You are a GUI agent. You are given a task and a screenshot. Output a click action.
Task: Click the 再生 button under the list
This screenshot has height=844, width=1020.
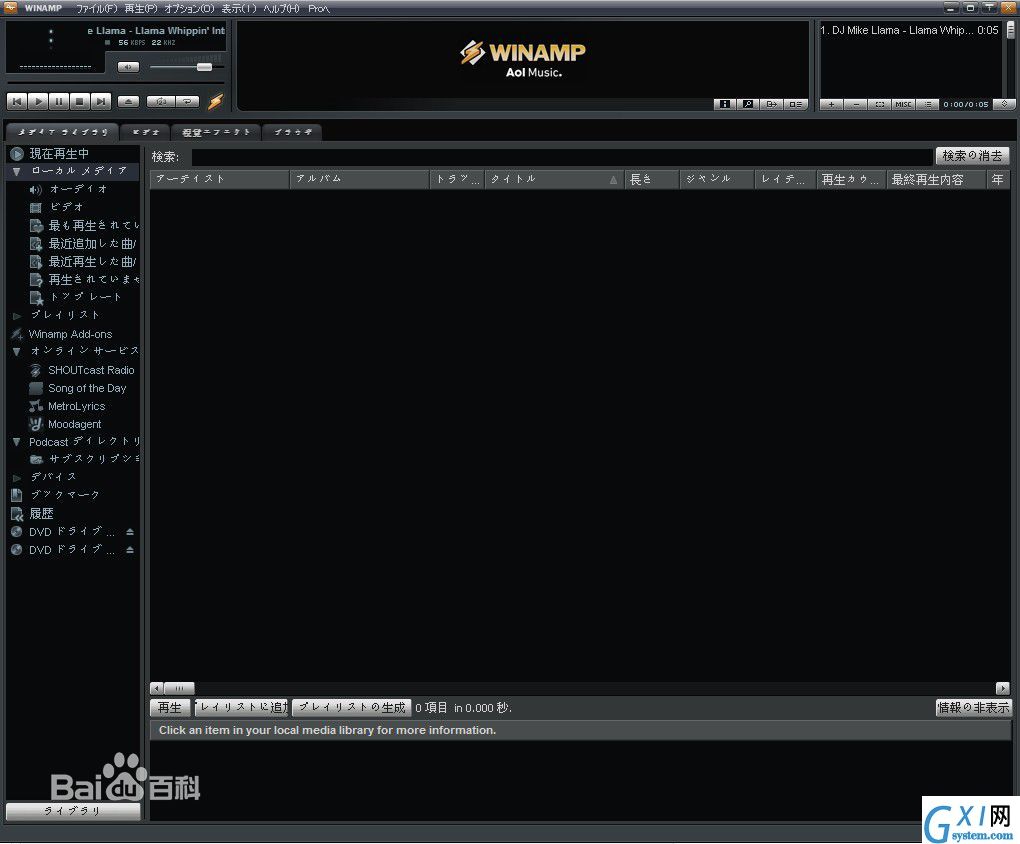170,707
